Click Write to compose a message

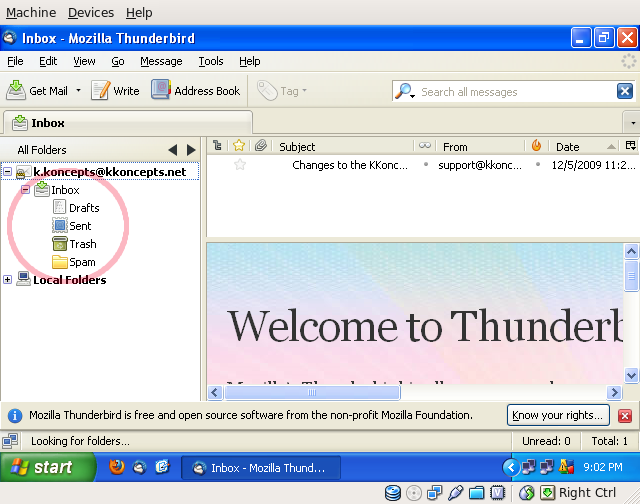tap(116, 90)
